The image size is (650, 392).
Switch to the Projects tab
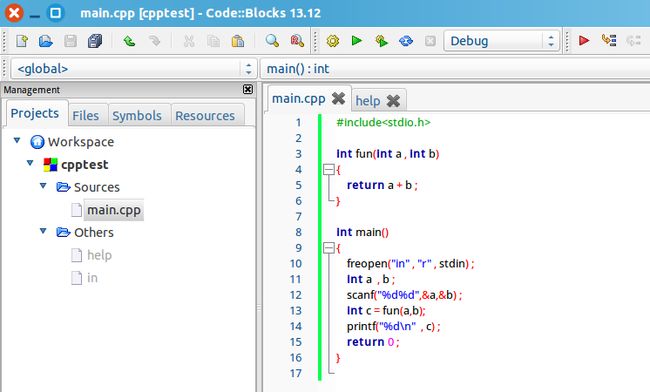pos(35,114)
